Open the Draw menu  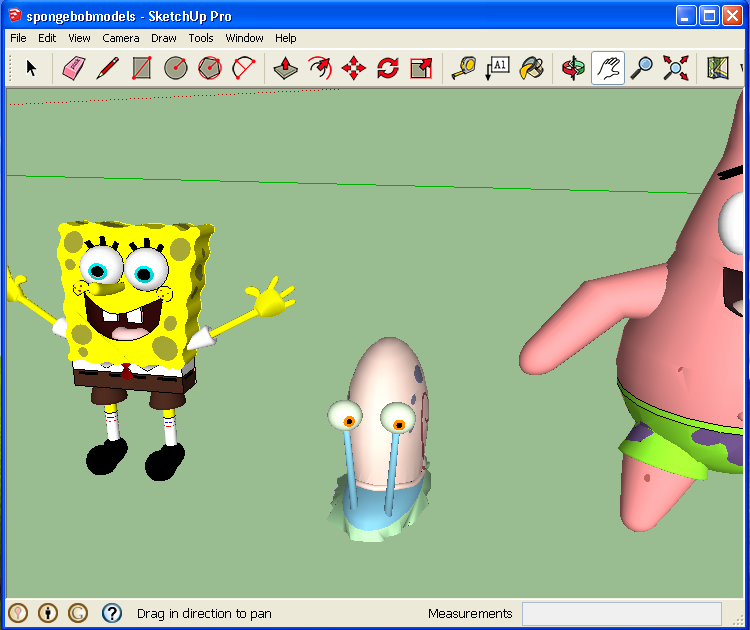(x=164, y=38)
